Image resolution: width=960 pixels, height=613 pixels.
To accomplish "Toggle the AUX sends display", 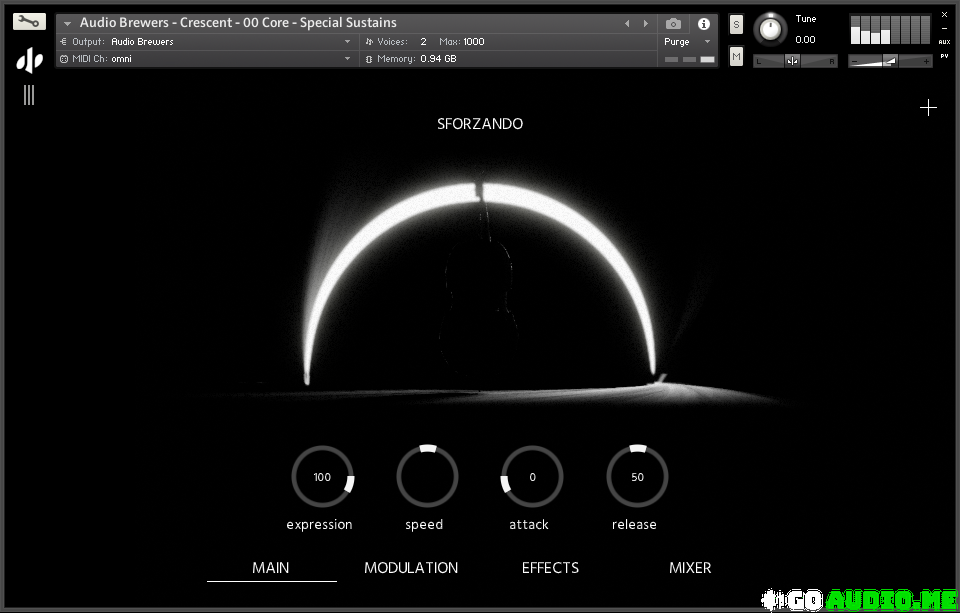I will point(944,42).
